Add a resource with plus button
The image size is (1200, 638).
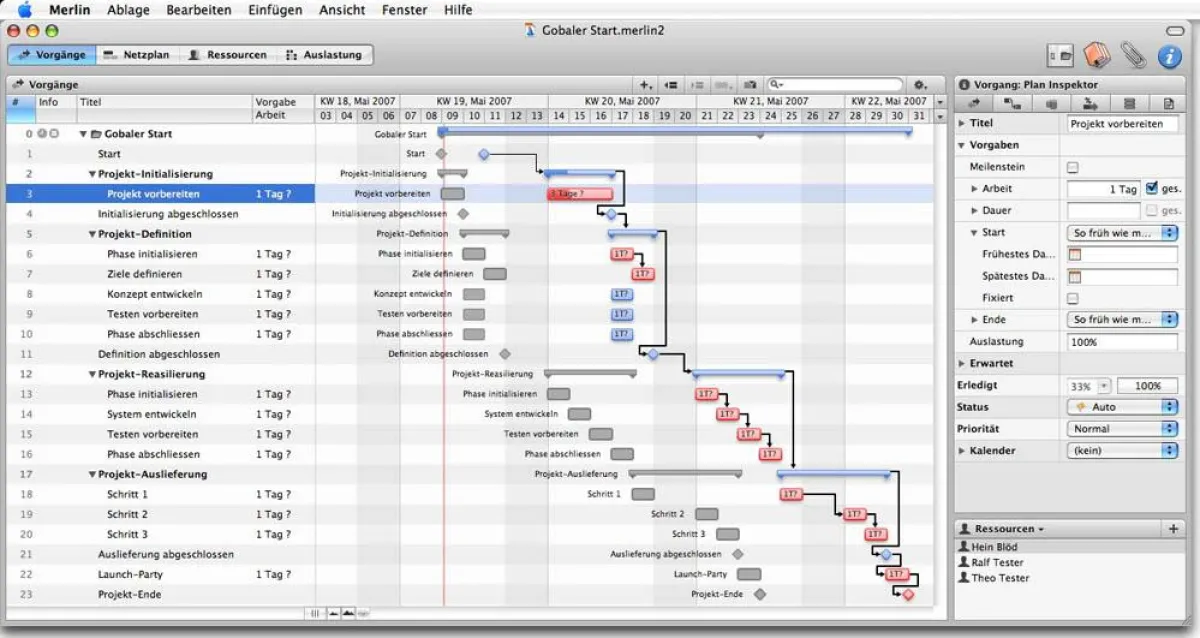[1173, 528]
